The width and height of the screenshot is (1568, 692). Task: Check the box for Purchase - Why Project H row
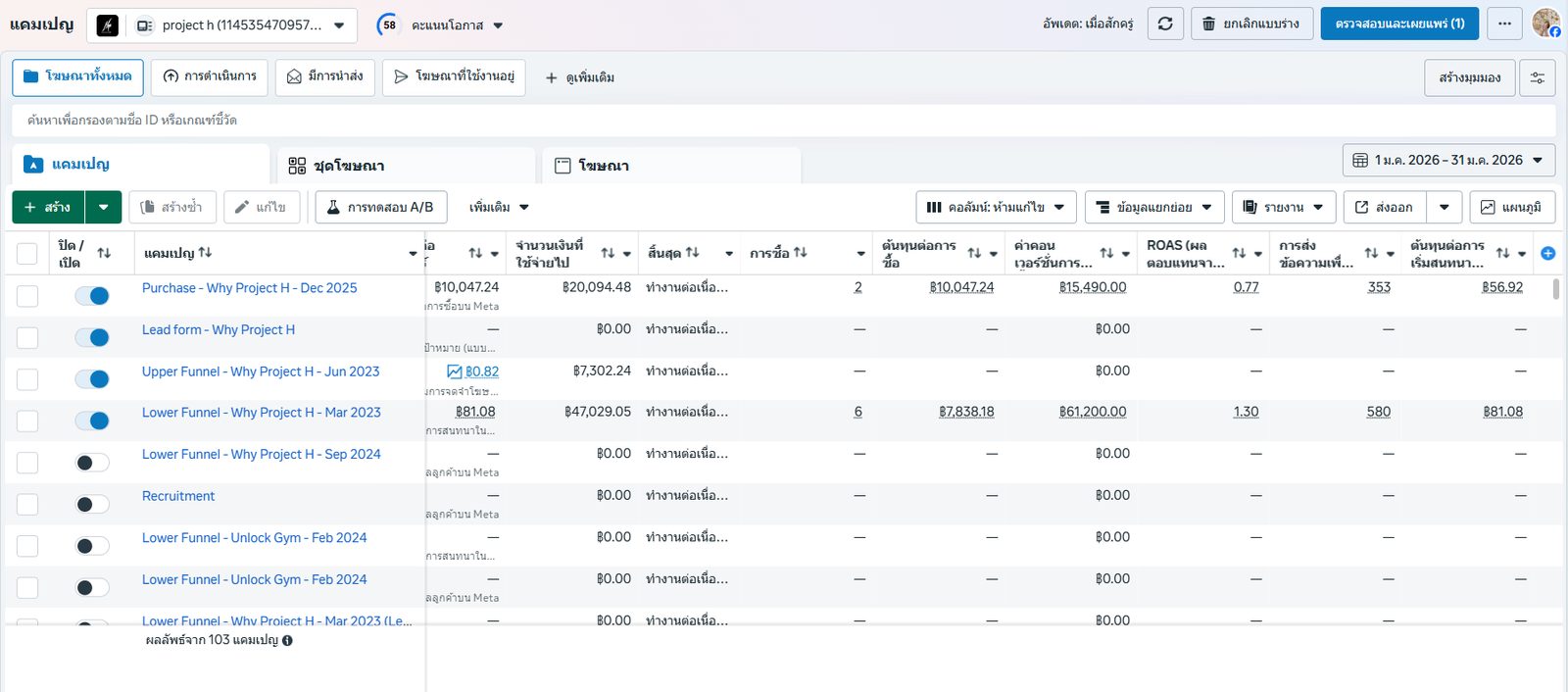[27, 296]
